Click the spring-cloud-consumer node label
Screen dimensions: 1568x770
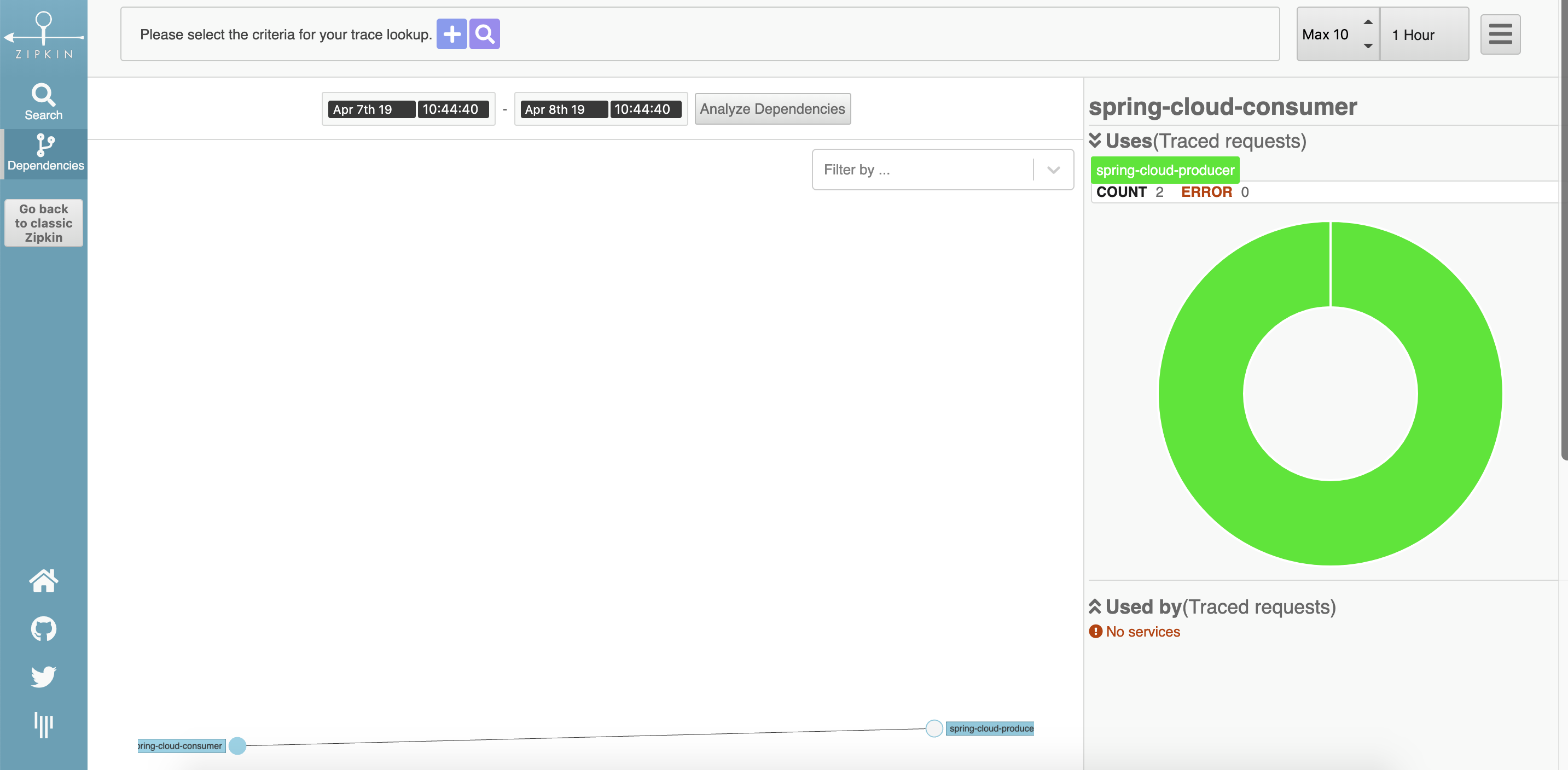[182, 746]
